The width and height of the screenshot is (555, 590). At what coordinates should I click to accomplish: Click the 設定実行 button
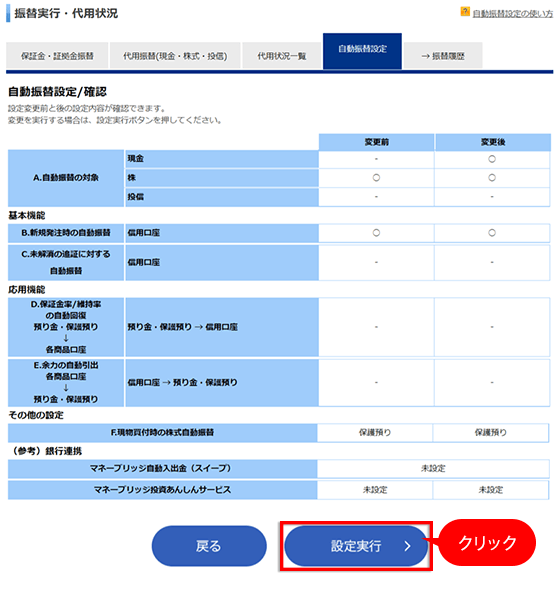pos(356,546)
